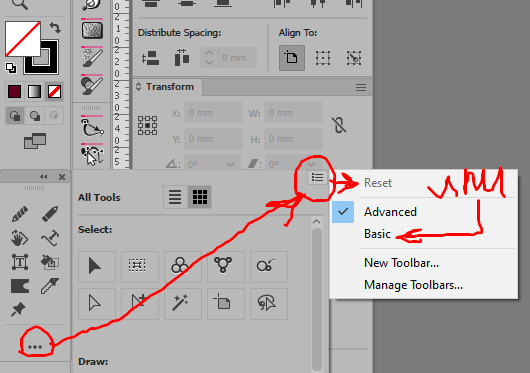The image size is (530, 373).
Task: Toggle Align to Selection
Action: [x=323, y=58]
